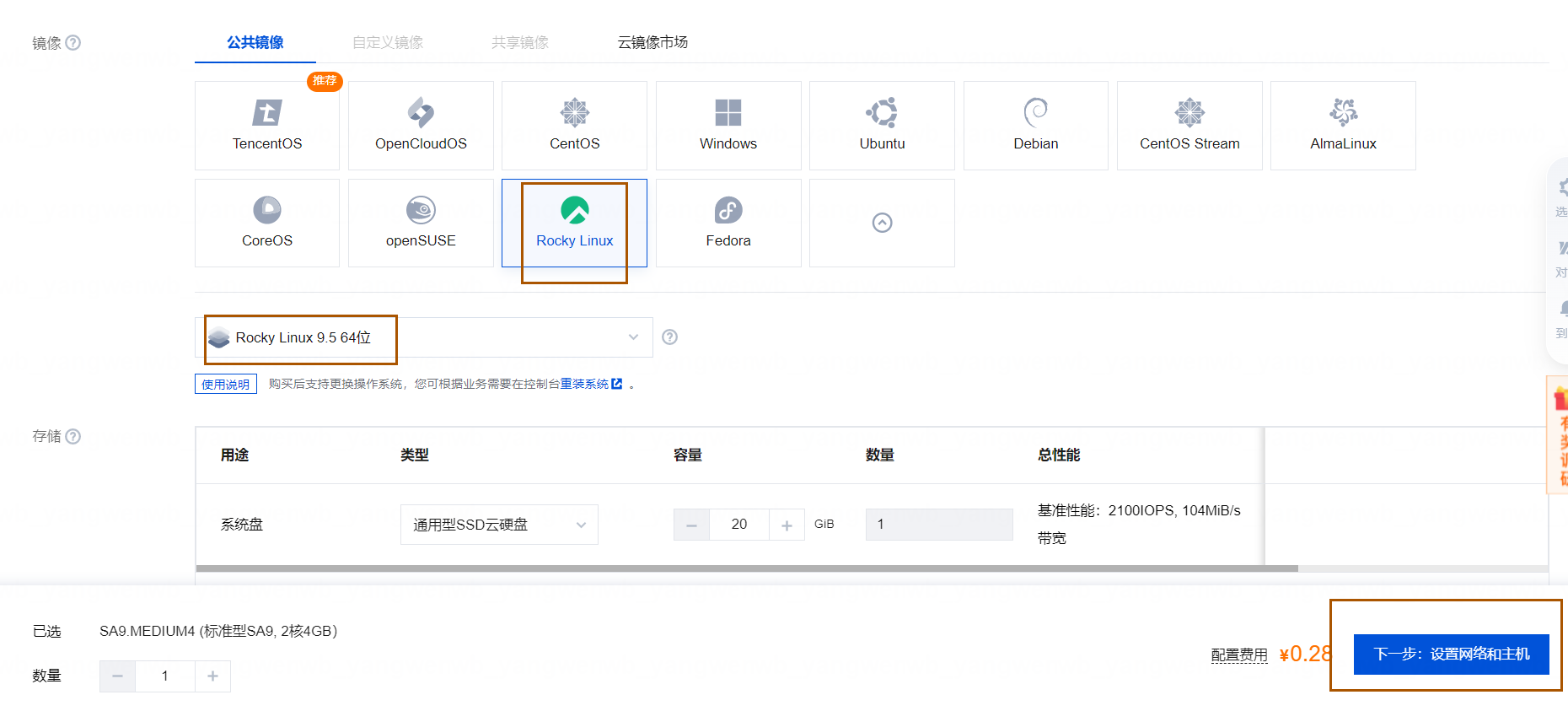
Task: Click the 用途 column header
Action: click(234, 455)
